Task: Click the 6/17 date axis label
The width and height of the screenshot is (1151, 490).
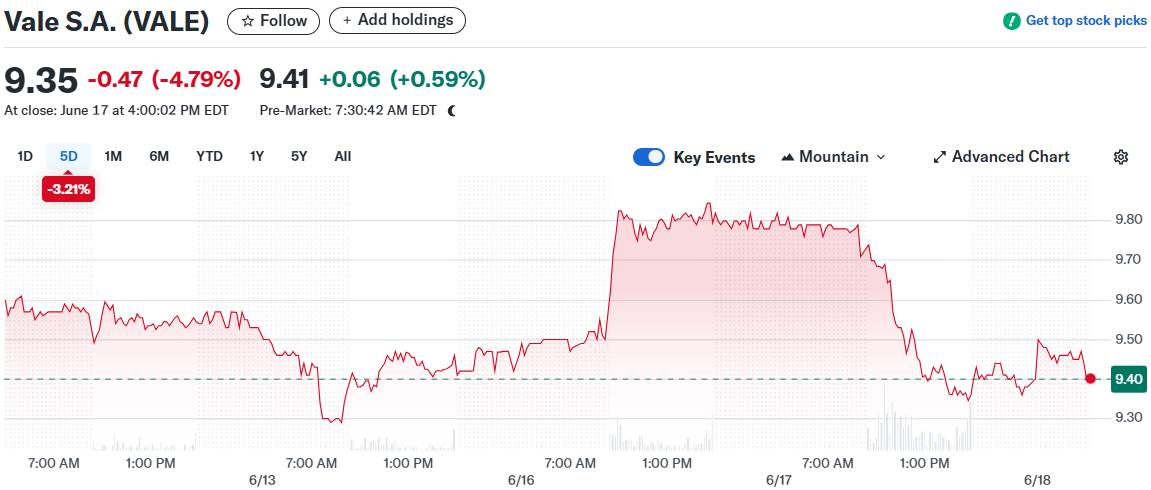Action: pos(779,480)
